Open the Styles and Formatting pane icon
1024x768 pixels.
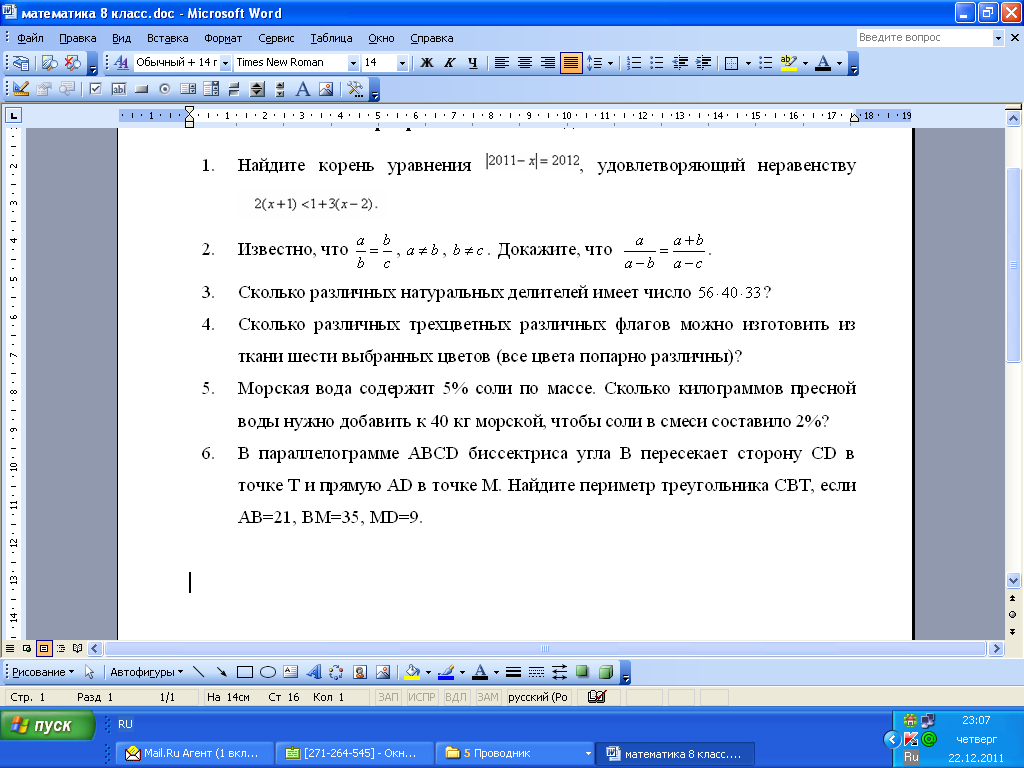tap(121, 63)
